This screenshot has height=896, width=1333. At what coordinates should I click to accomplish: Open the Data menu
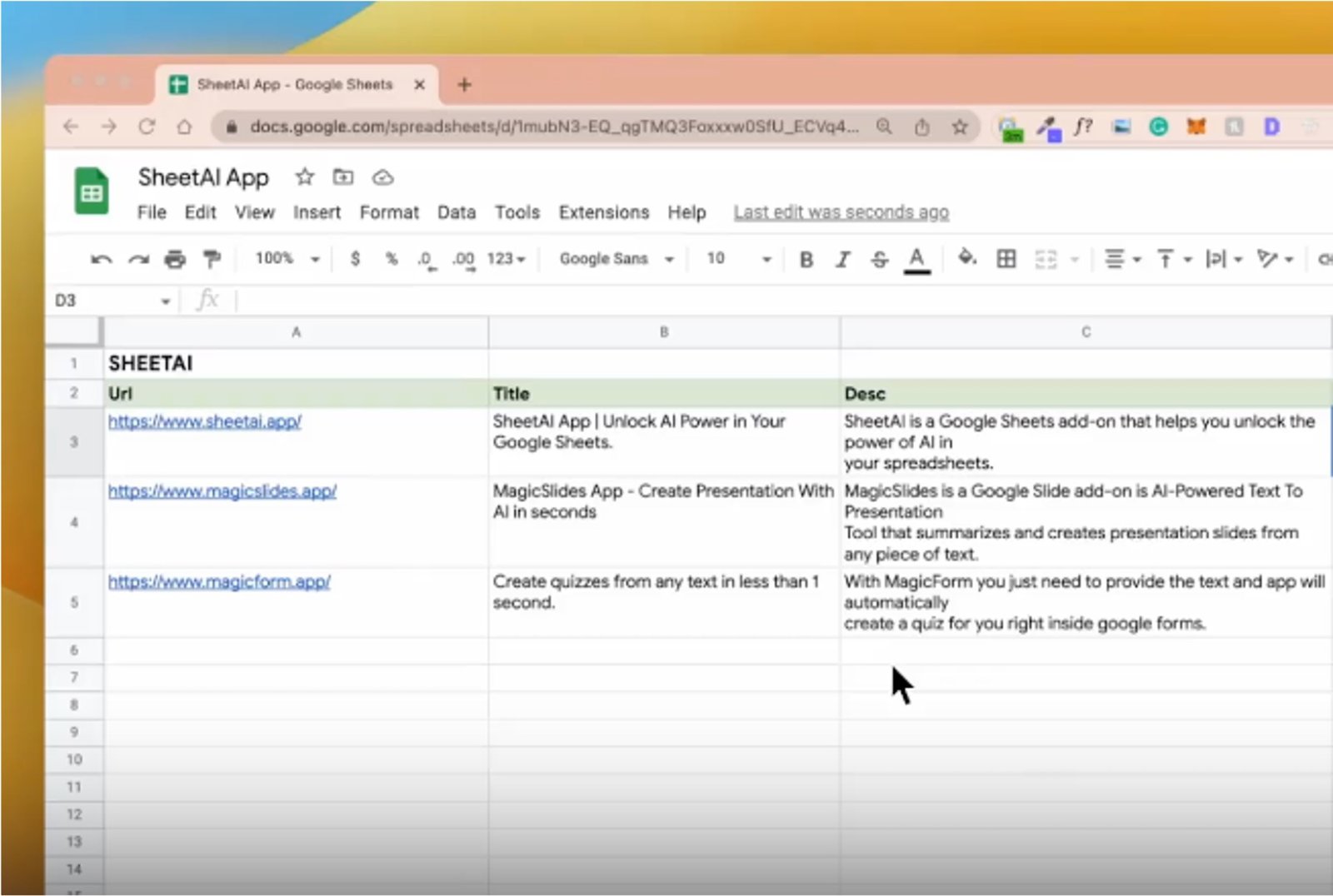click(457, 212)
